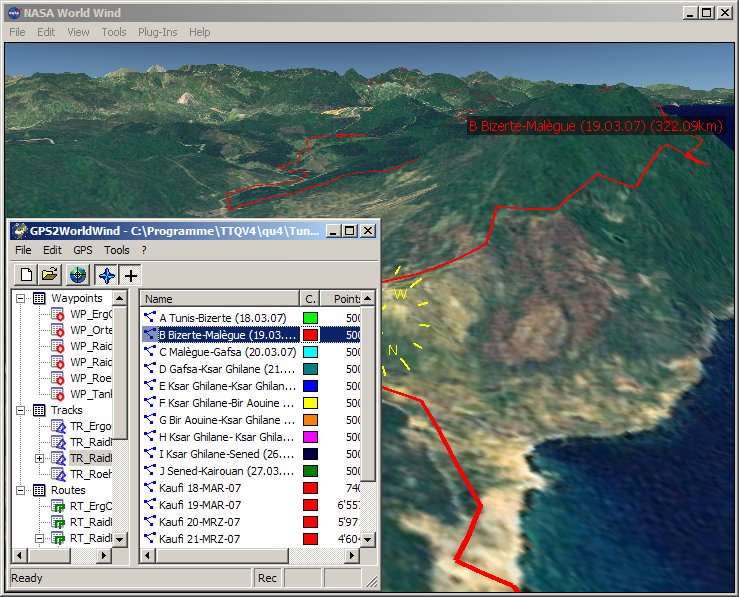Viewport: 739px width, 597px height.
Task: Open Tools menu in NASA World Wind
Action: (x=114, y=32)
